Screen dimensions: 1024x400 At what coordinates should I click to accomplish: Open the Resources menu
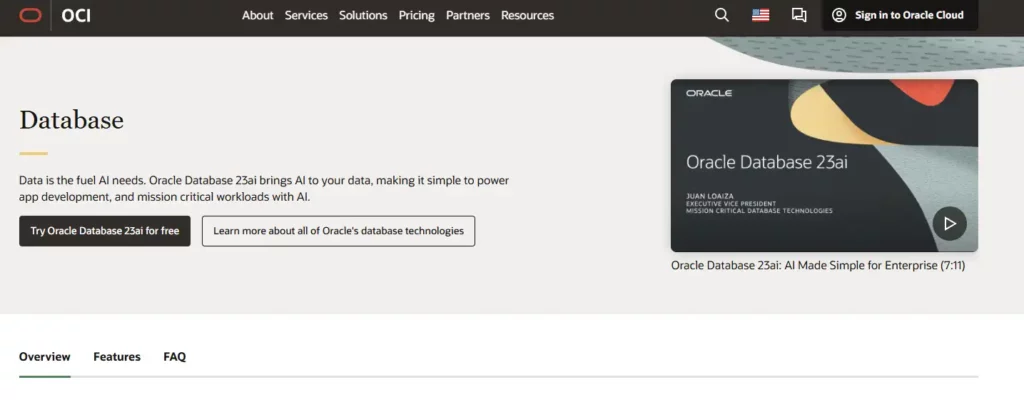coord(528,15)
